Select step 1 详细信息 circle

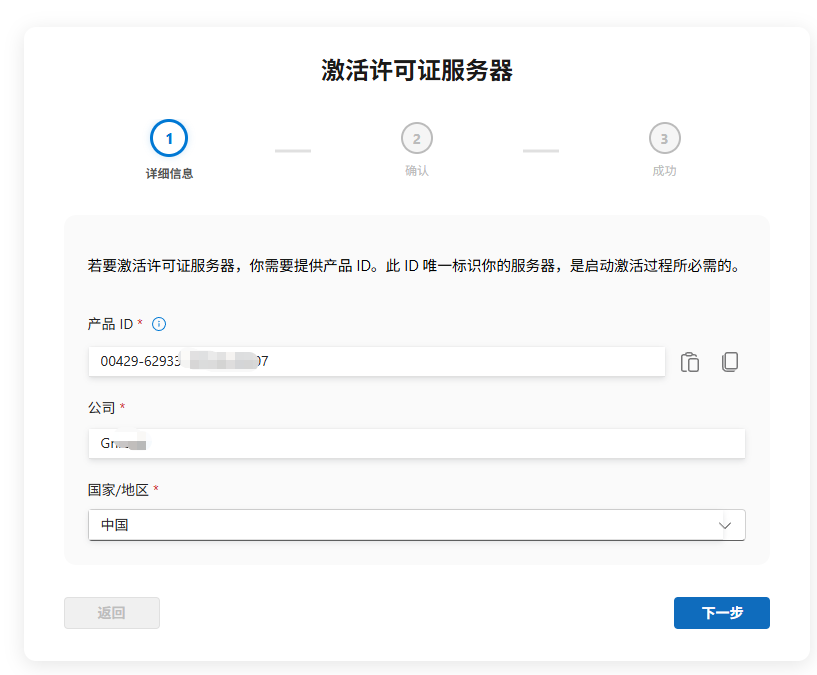click(169, 138)
